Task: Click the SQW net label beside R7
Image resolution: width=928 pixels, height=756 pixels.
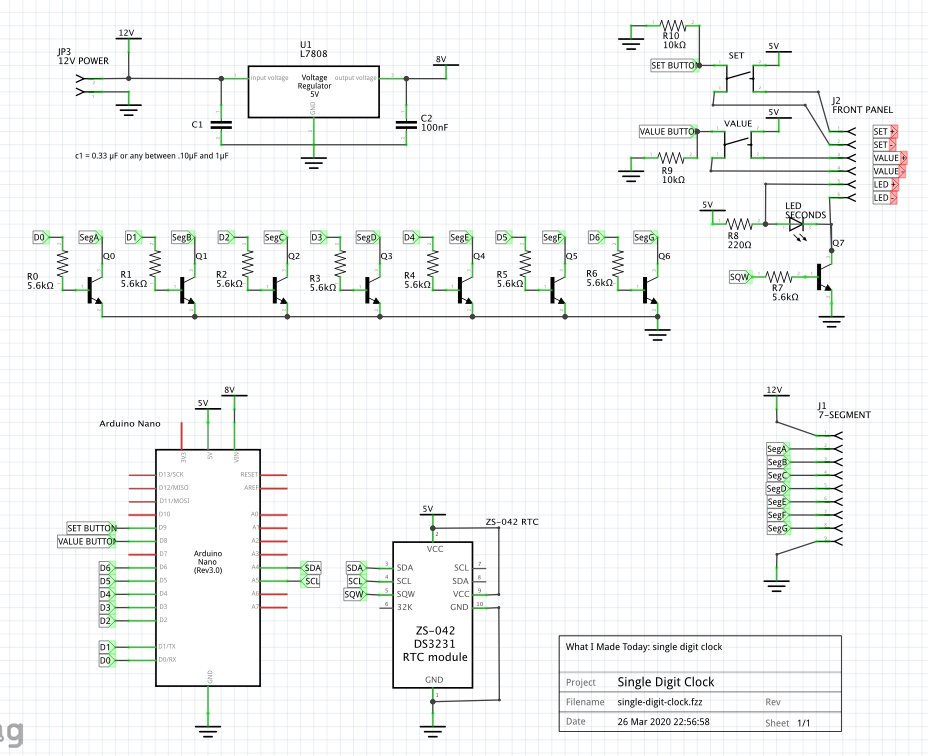Action: [740, 276]
